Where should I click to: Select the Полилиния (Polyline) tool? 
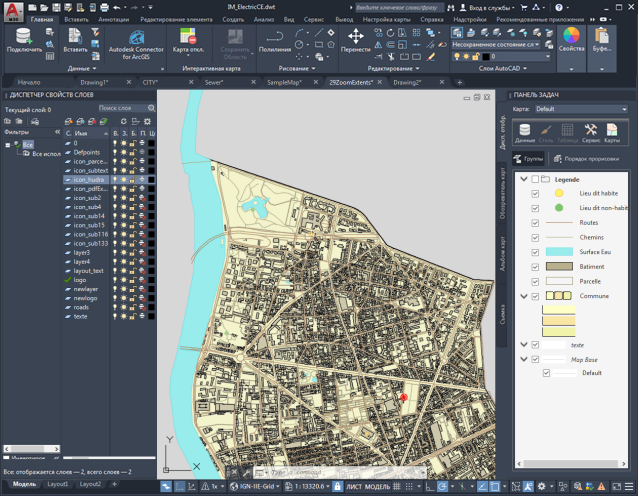click(x=274, y=38)
